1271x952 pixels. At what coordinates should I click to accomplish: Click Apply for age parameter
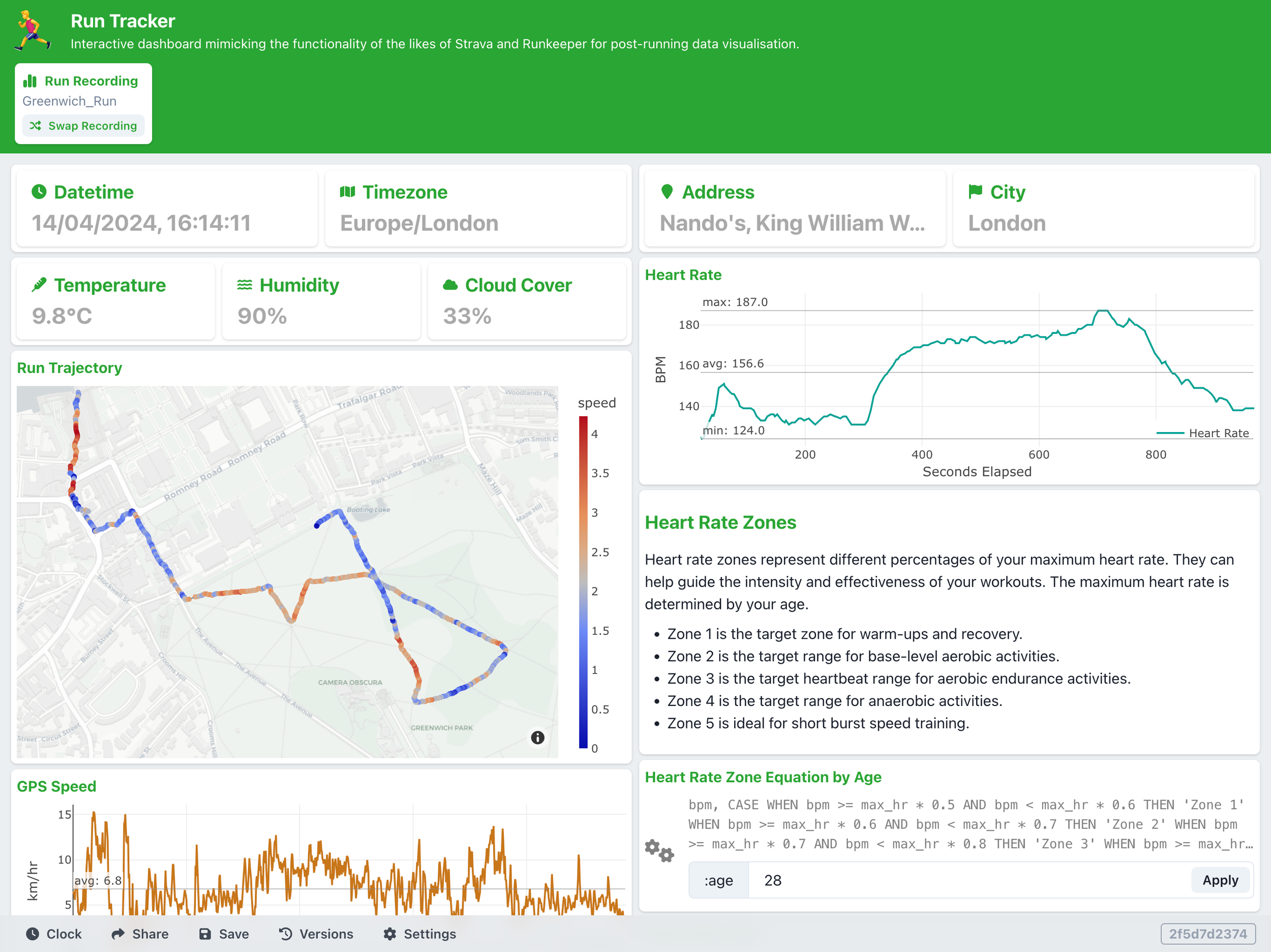[x=1220, y=880]
